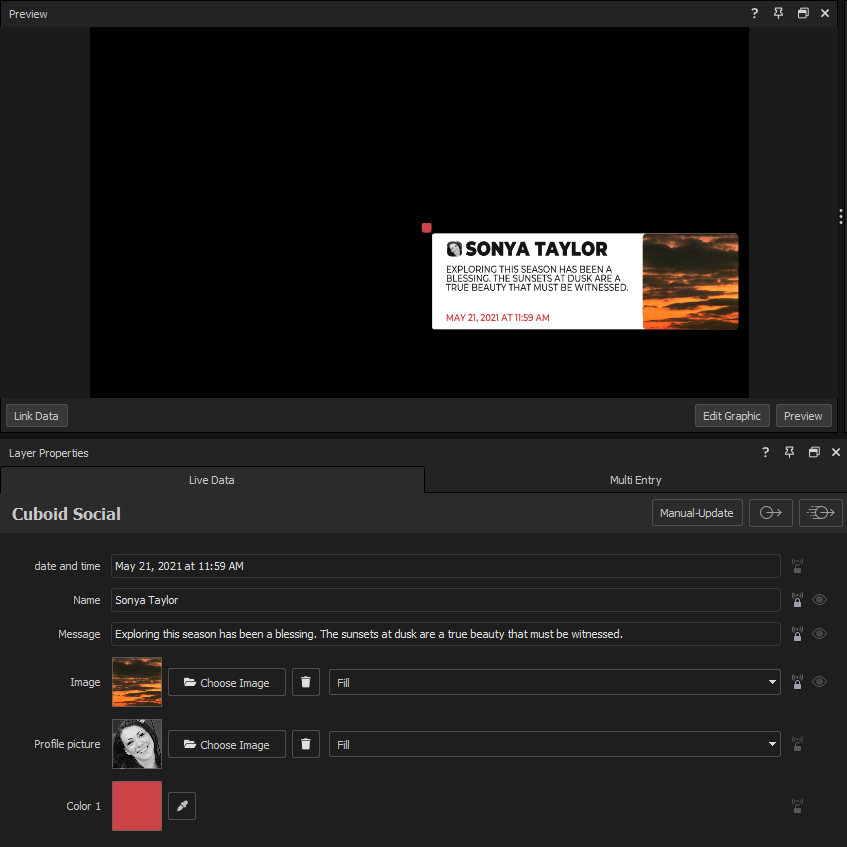Open help for Layer Properties panel

click(765, 452)
